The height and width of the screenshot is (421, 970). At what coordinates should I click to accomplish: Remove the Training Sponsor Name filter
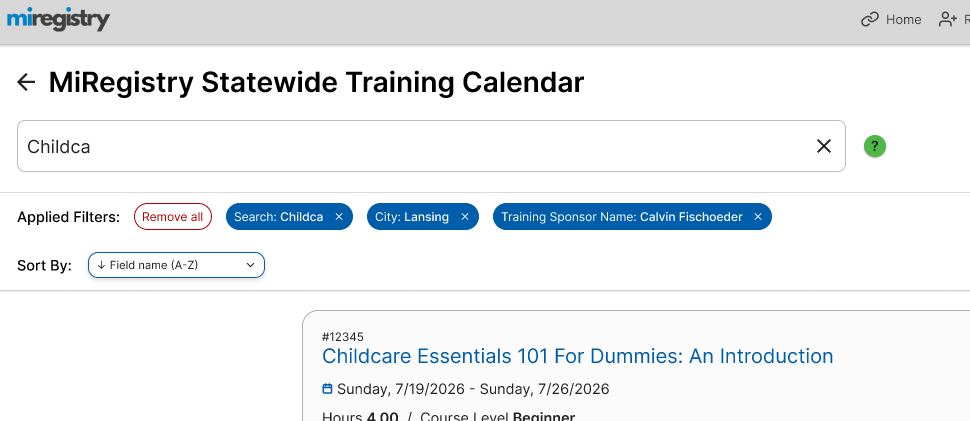(x=758, y=217)
